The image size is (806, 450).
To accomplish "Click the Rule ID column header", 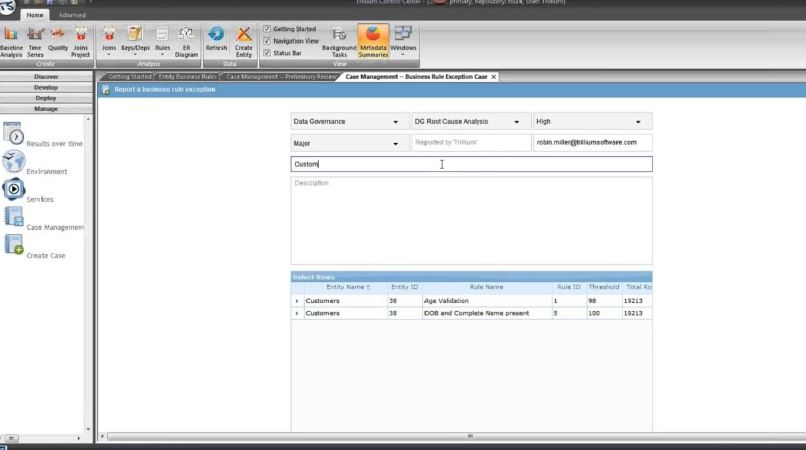I will pos(569,287).
